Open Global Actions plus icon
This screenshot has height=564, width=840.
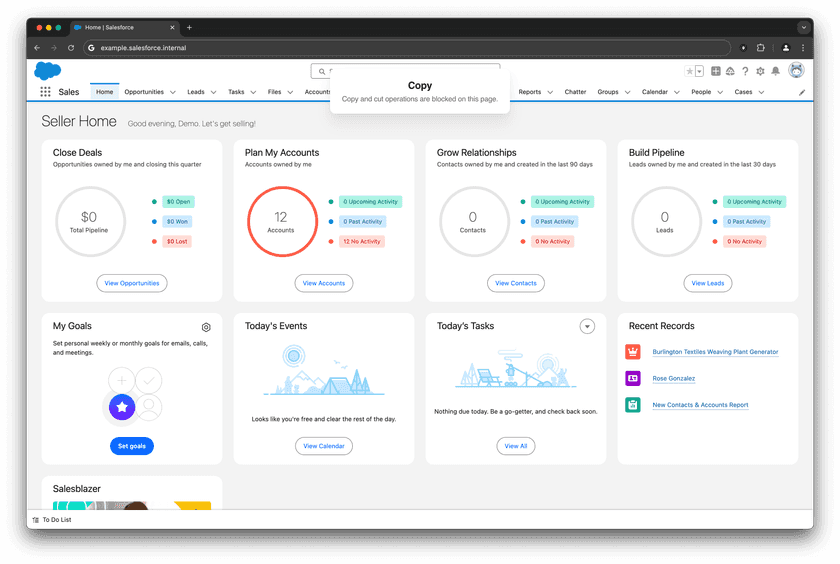click(x=716, y=71)
